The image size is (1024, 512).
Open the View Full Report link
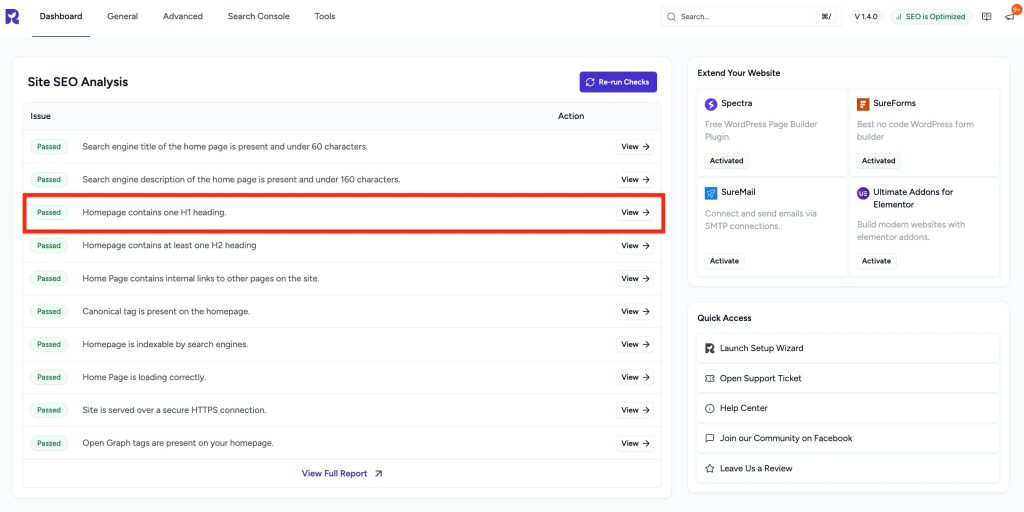(x=342, y=474)
